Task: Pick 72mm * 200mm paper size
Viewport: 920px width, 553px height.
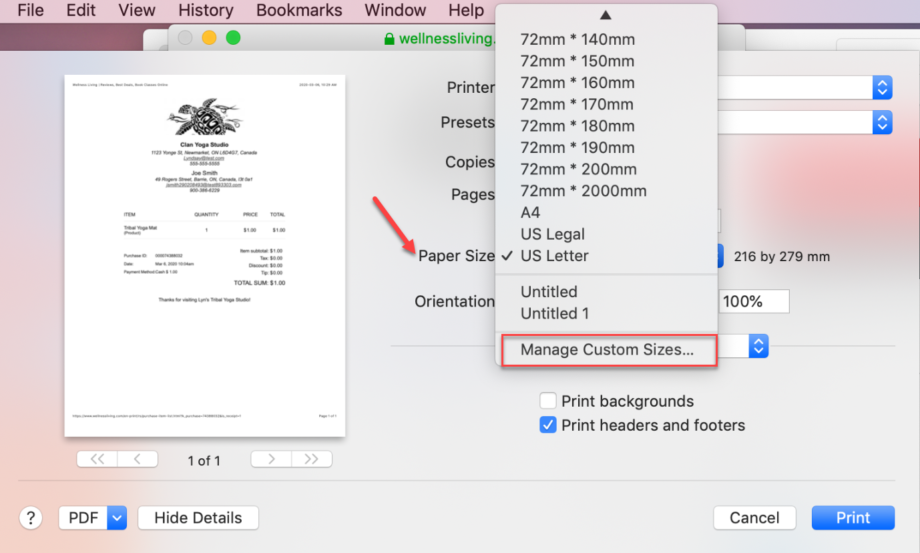Action: tap(578, 169)
